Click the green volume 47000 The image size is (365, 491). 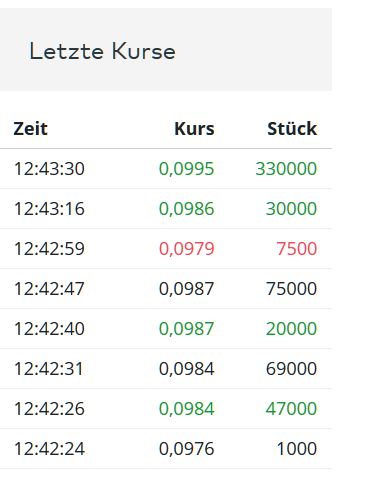click(x=291, y=409)
